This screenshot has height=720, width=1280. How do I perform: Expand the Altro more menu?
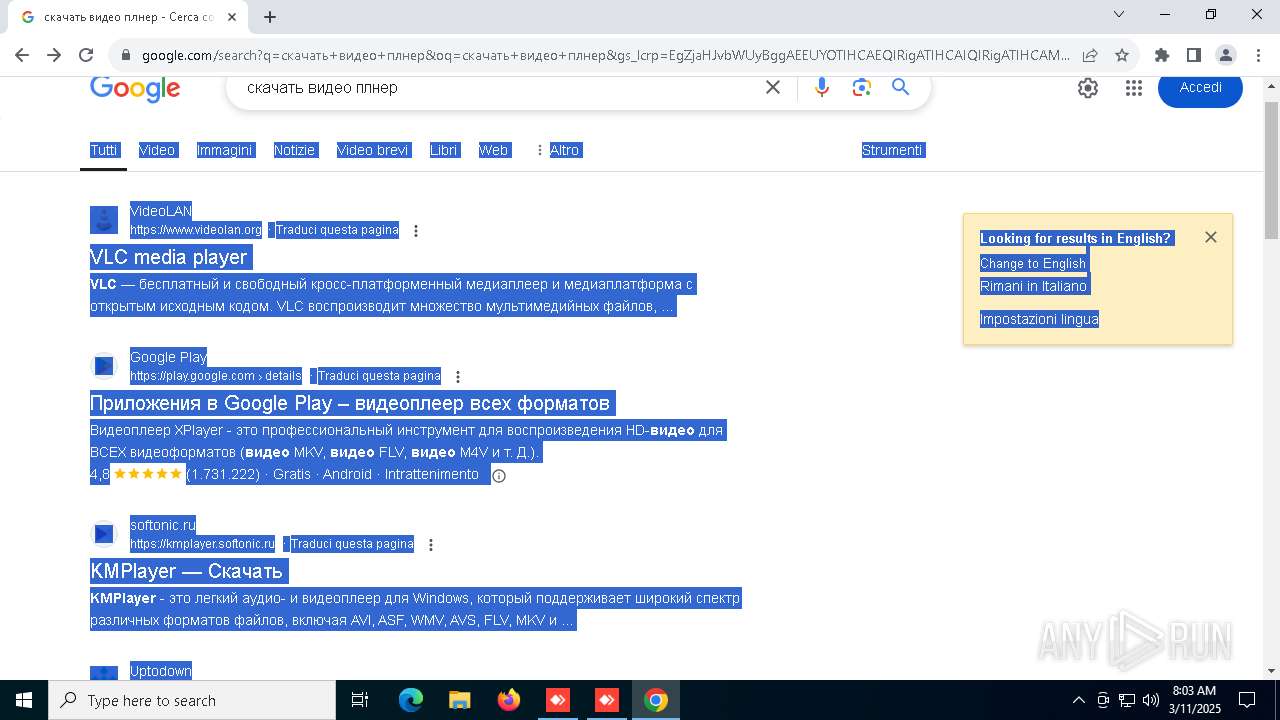click(x=558, y=150)
